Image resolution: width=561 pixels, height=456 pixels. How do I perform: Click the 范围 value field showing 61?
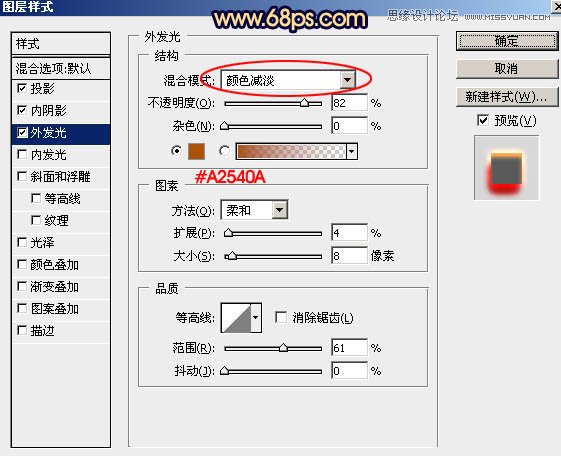pos(349,348)
